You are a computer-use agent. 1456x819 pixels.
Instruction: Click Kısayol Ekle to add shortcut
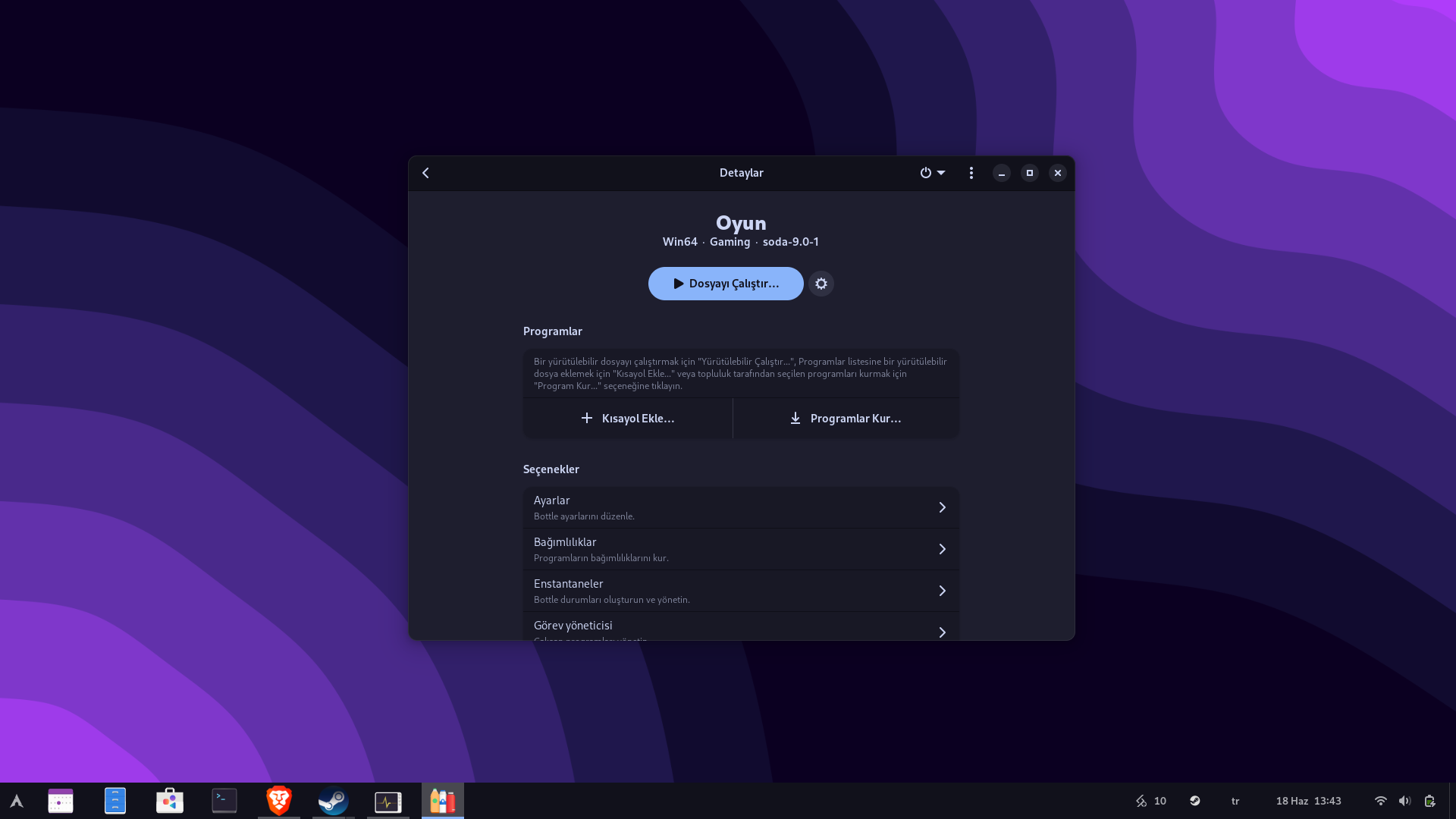[627, 419]
